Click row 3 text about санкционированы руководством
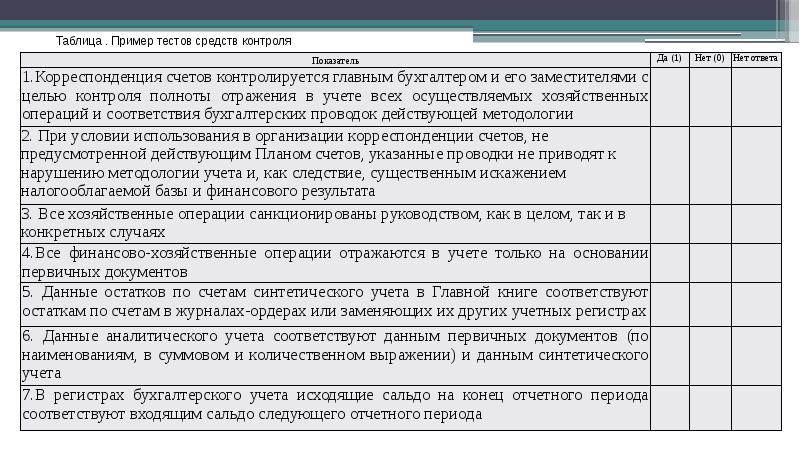The width and height of the screenshot is (800, 449). 335,222
